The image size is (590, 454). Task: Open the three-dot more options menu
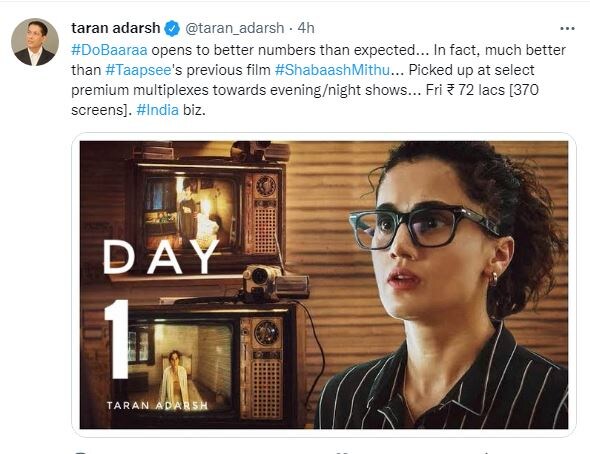tap(567, 29)
